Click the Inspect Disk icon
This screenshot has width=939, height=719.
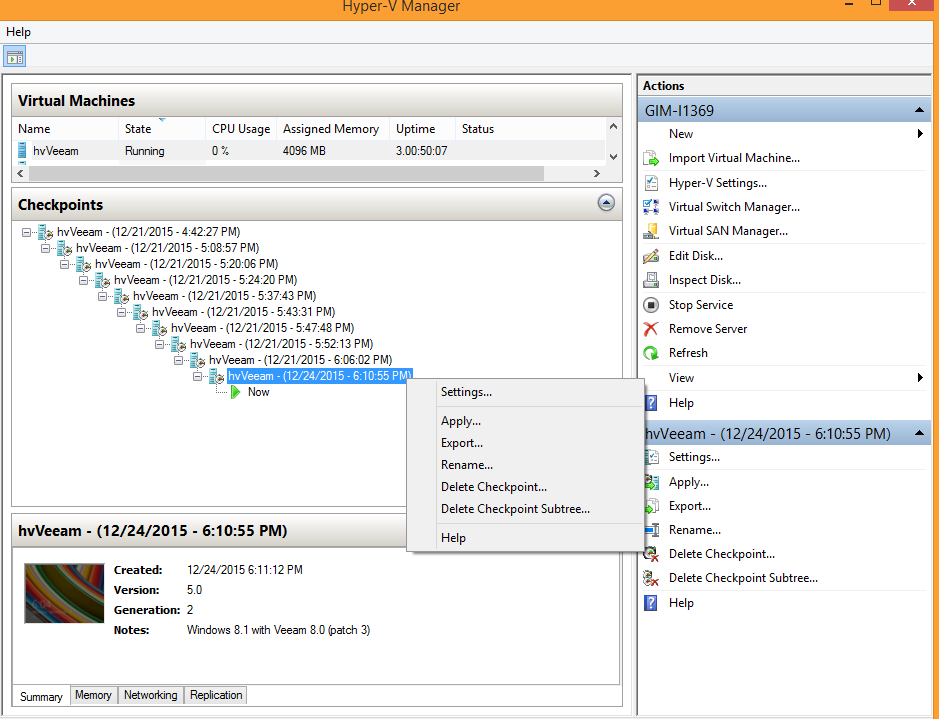[651, 280]
